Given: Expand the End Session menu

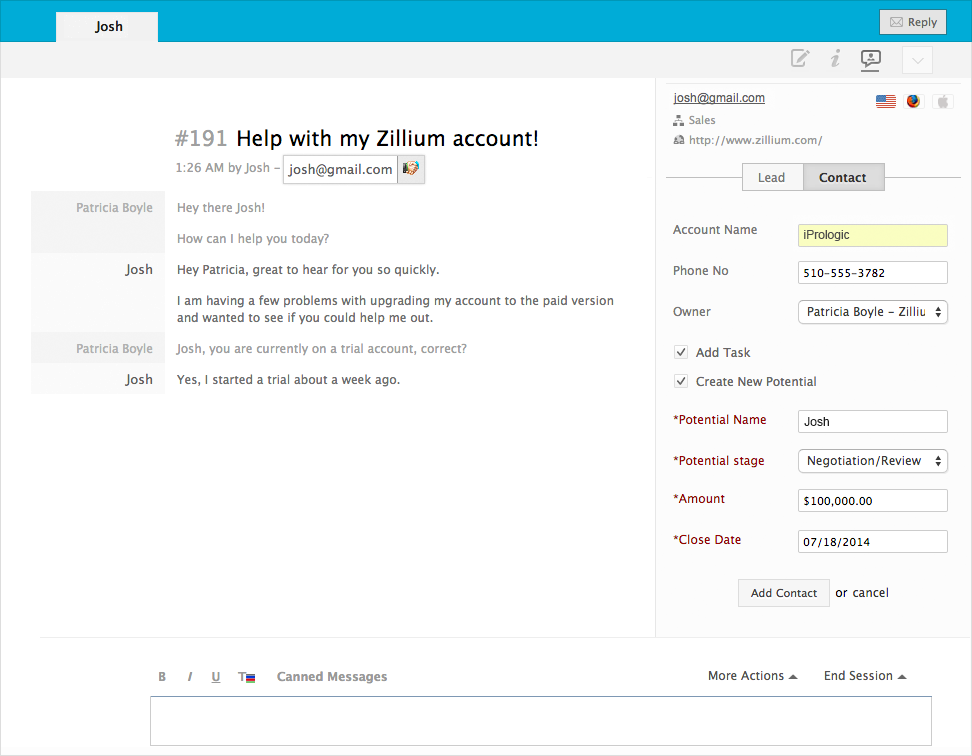Looking at the screenshot, I should [x=864, y=676].
